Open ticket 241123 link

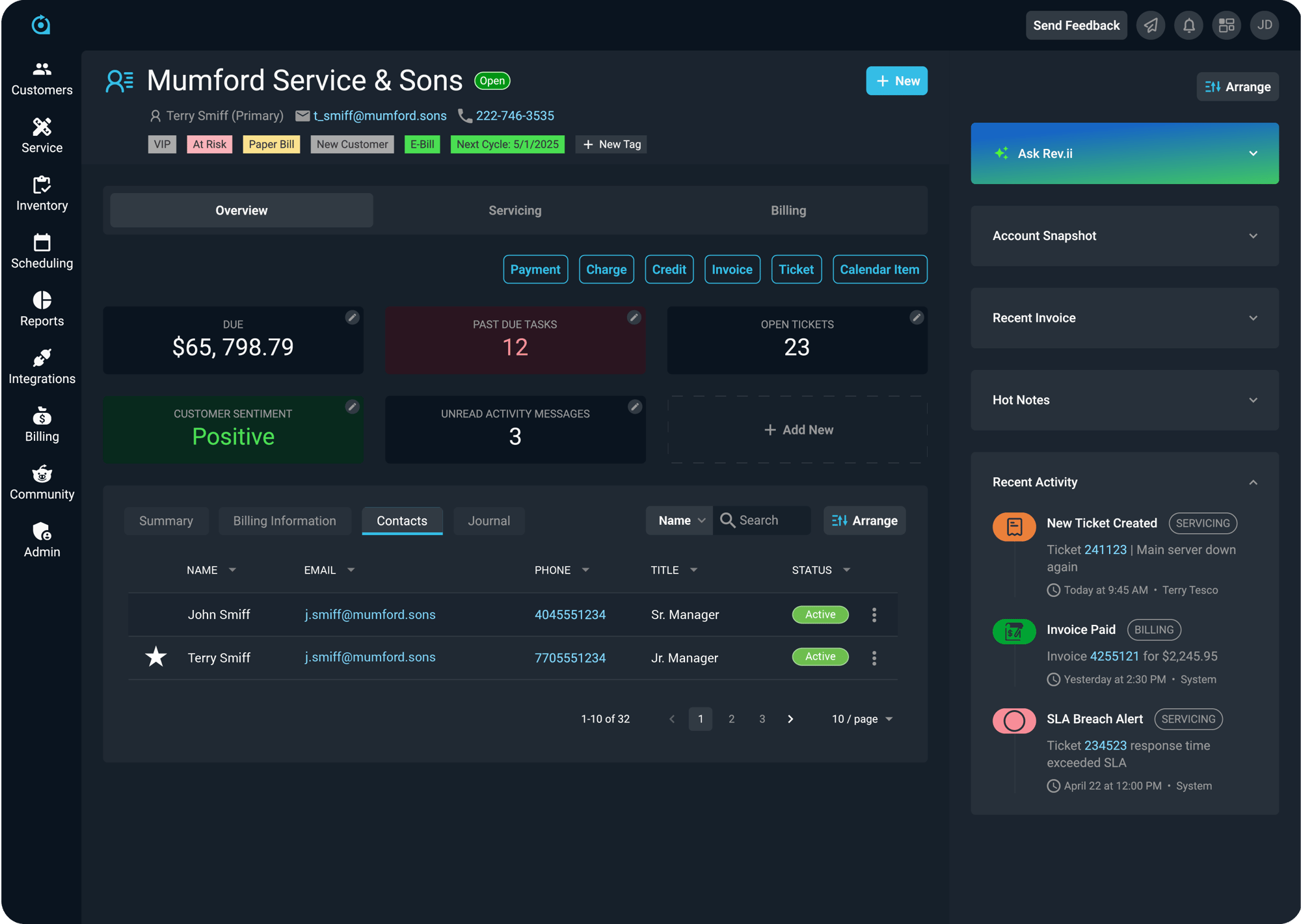1105,549
